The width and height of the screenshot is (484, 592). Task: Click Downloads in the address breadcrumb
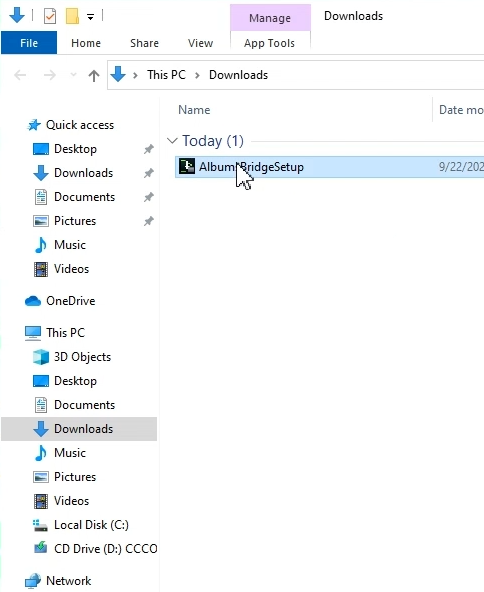click(x=239, y=75)
